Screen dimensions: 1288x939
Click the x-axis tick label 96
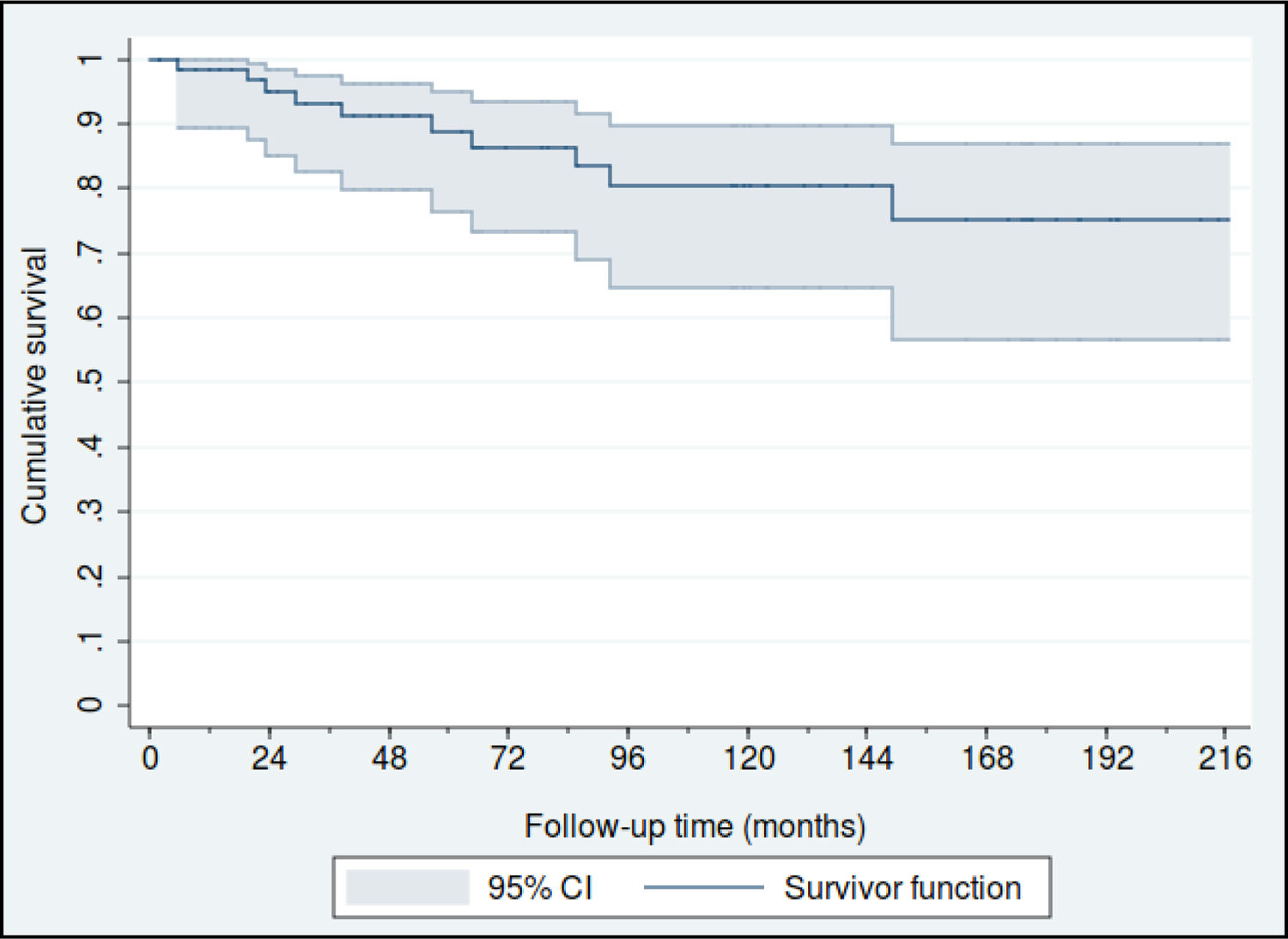(x=628, y=759)
